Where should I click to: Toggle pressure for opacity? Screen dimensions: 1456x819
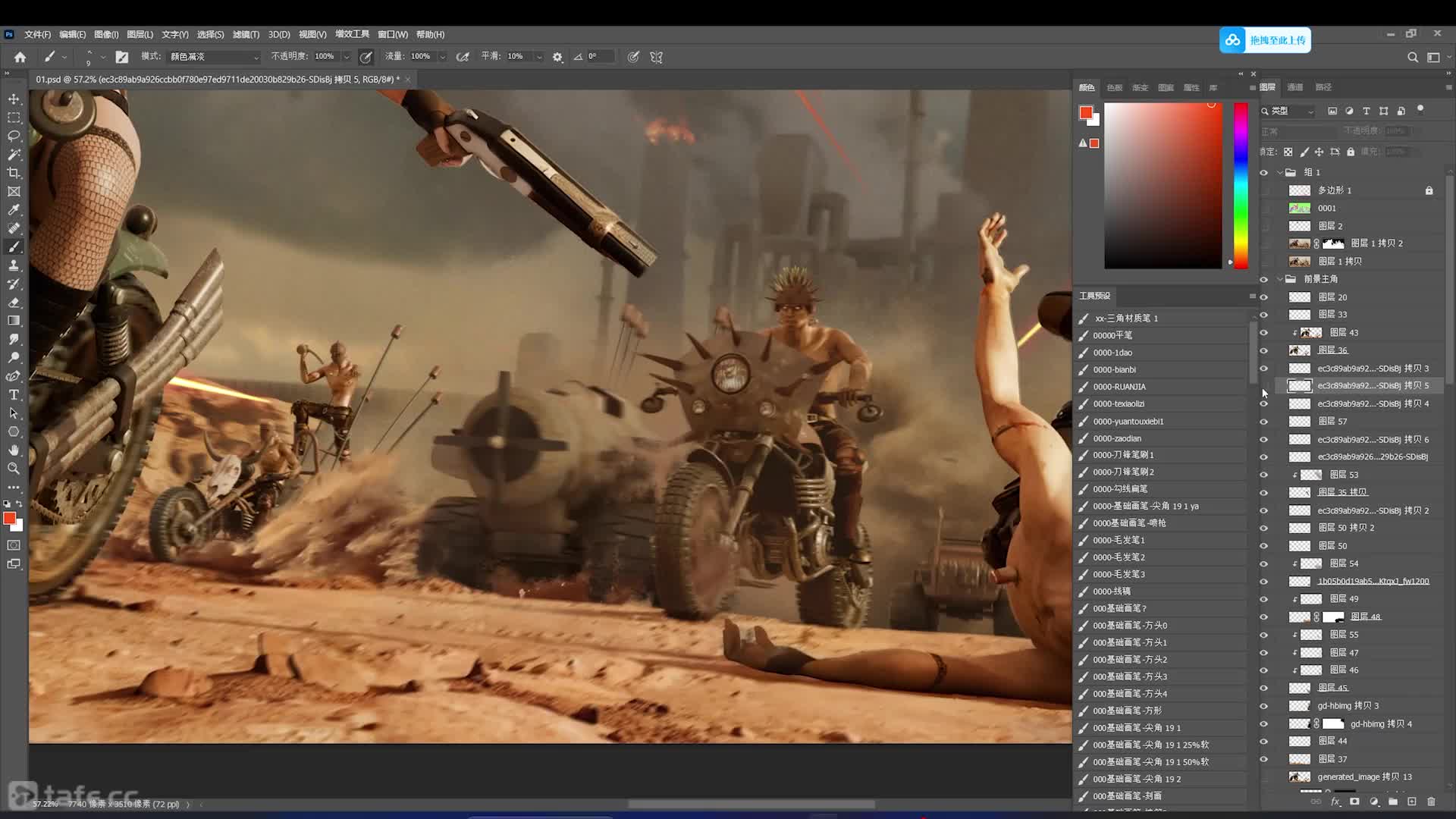[x=366, y=57]
